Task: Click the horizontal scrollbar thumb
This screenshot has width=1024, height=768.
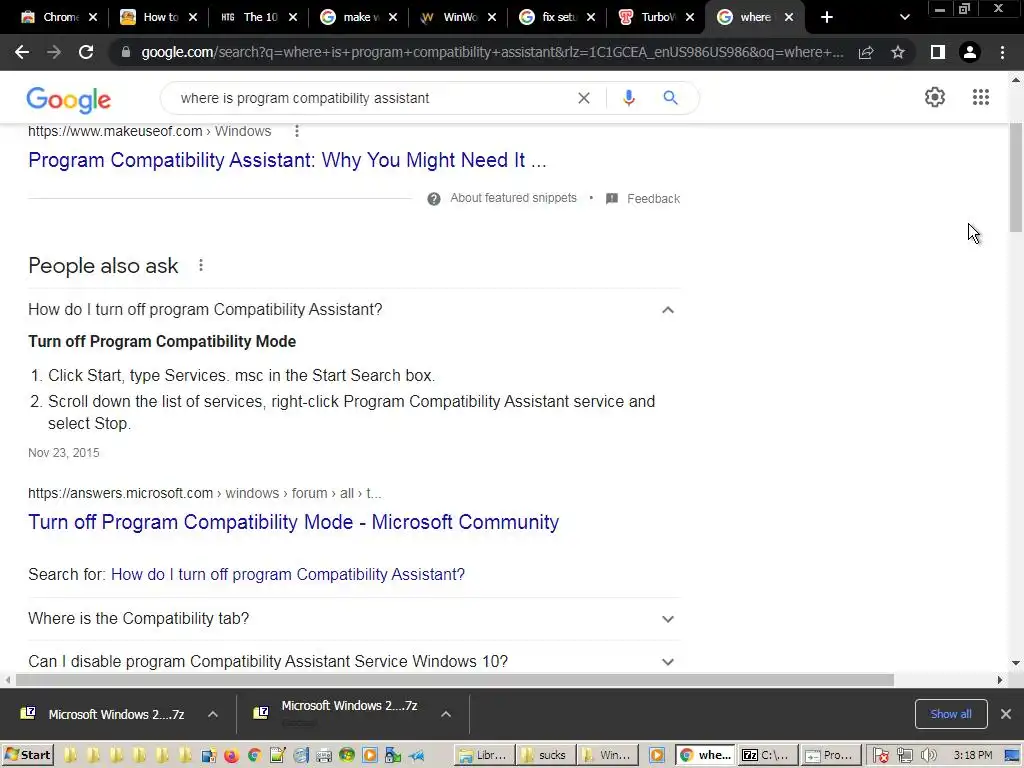Action: (454, 680)
